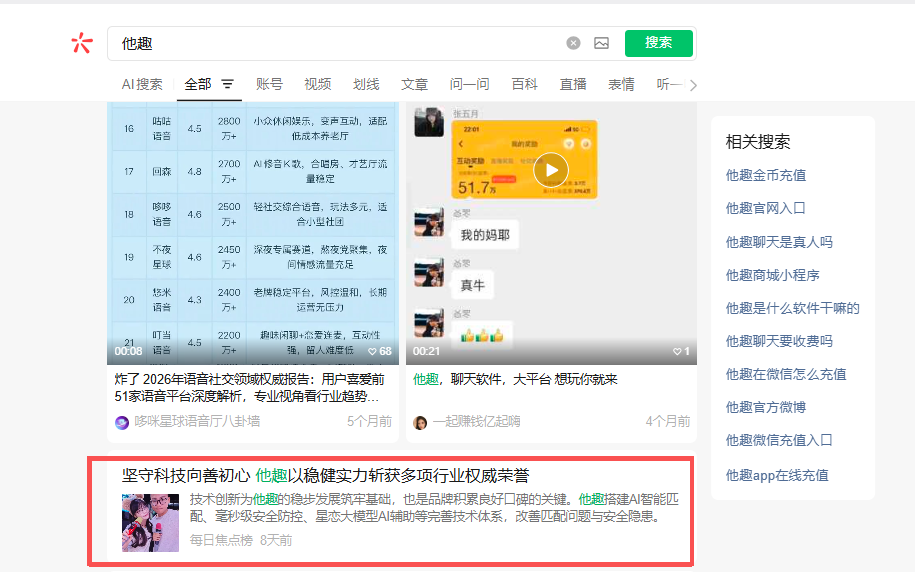Switch to the 问一问 tab
Image resolution: width=915 pixels, height=572 pixels.
coord(469,85)
